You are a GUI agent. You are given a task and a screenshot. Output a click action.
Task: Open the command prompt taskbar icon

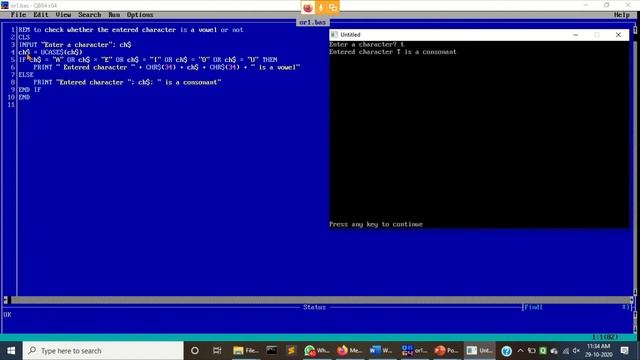pyautogui.click(x=271, y=351)
